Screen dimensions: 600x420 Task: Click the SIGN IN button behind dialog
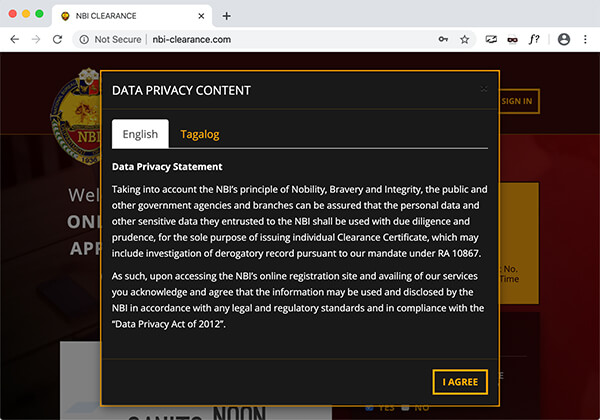pos(518,101)
